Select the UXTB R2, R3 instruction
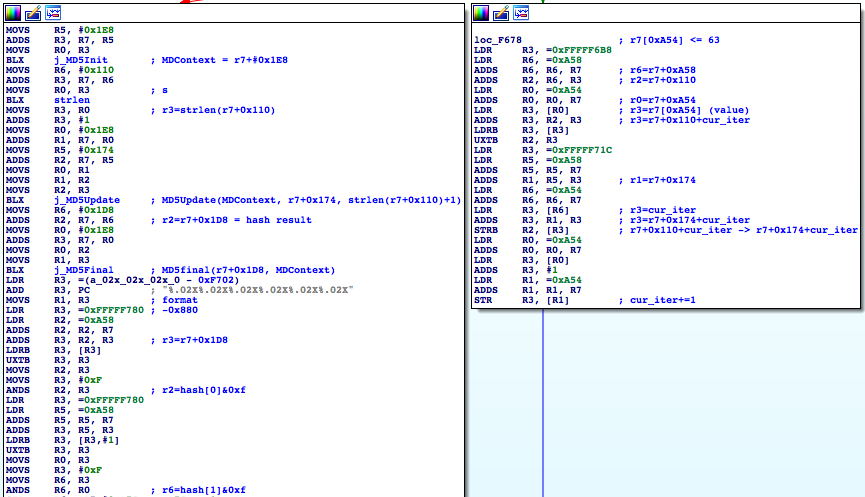This screenshot has width=865, height=497. (516, 140)
